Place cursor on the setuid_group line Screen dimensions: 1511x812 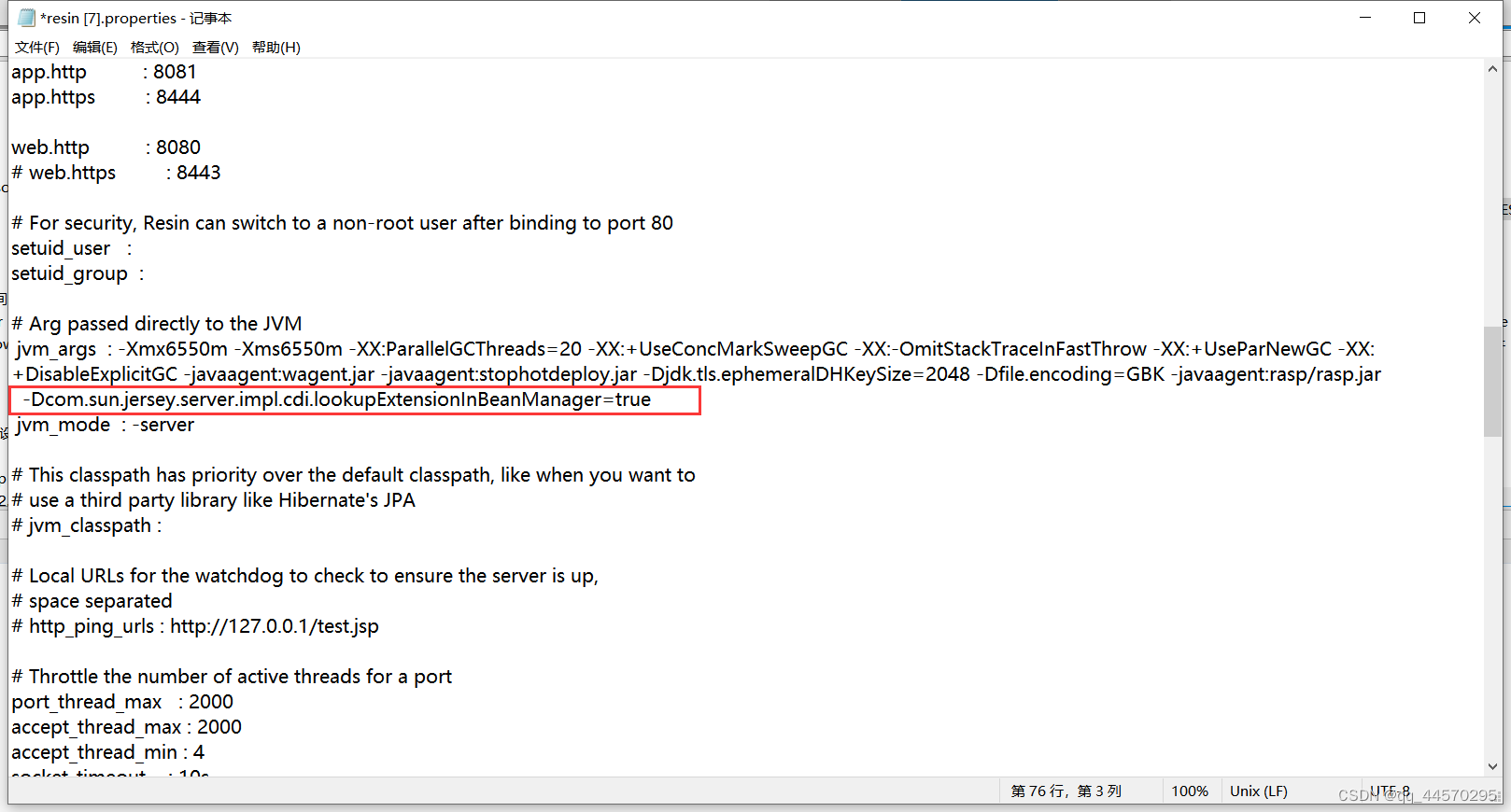(78, 273)
